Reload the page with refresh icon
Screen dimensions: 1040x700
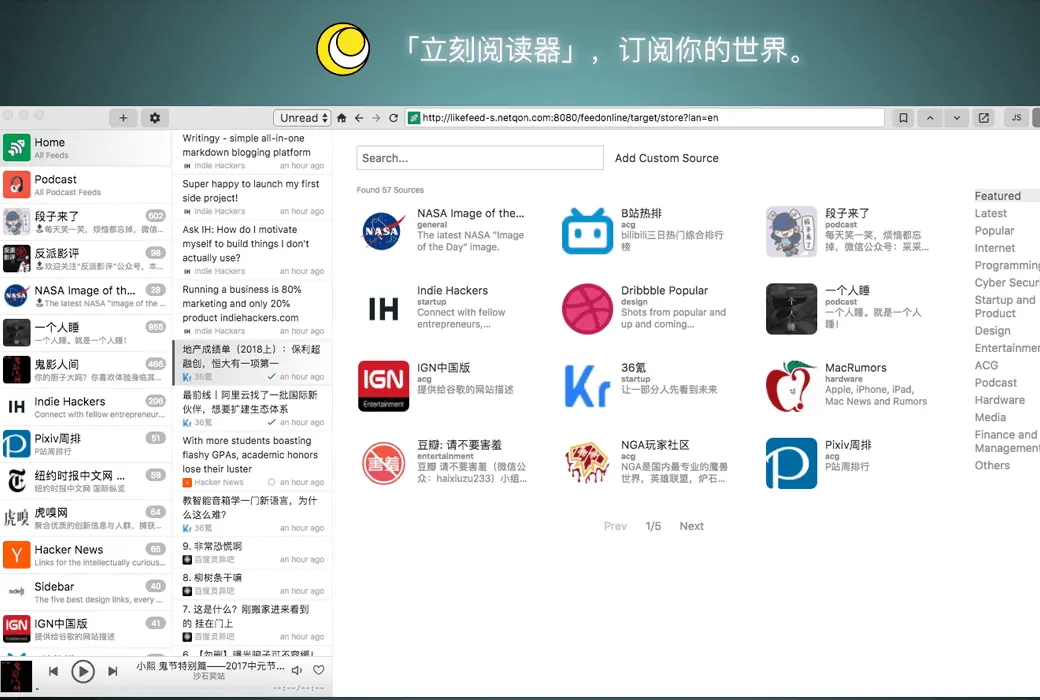click(x=393, y=117)
